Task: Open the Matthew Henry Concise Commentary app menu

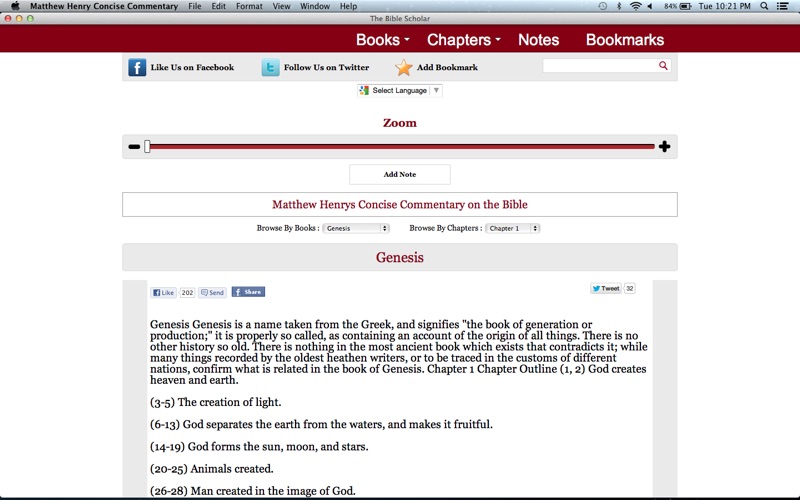Action: coord(104,6)
